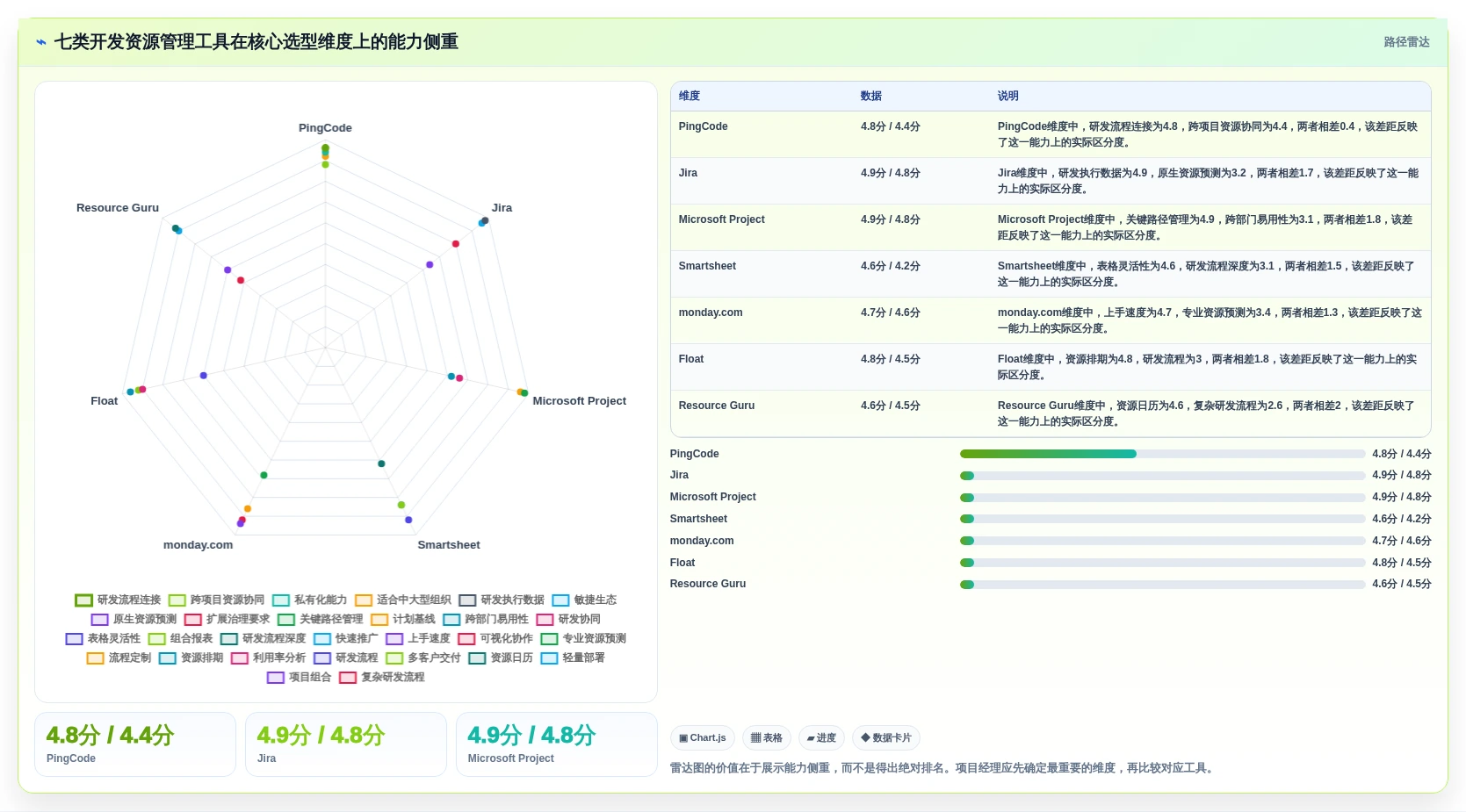Toggle the 跨项目资源协同 legend series
This screenshot has width=1466, height=812.
point(216,600)
